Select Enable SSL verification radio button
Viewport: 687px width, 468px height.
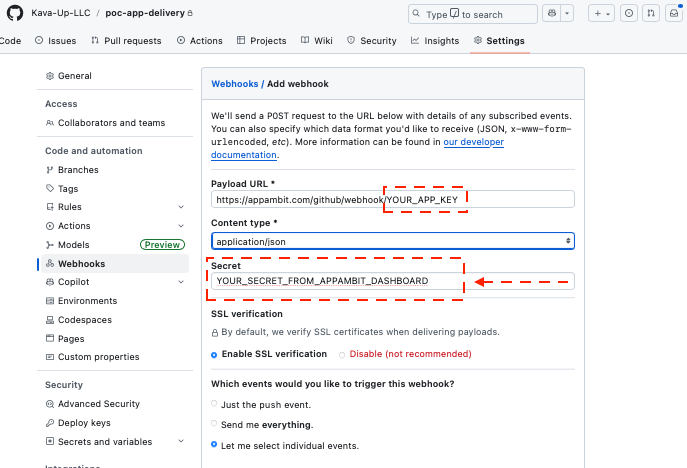coord(214,354)
